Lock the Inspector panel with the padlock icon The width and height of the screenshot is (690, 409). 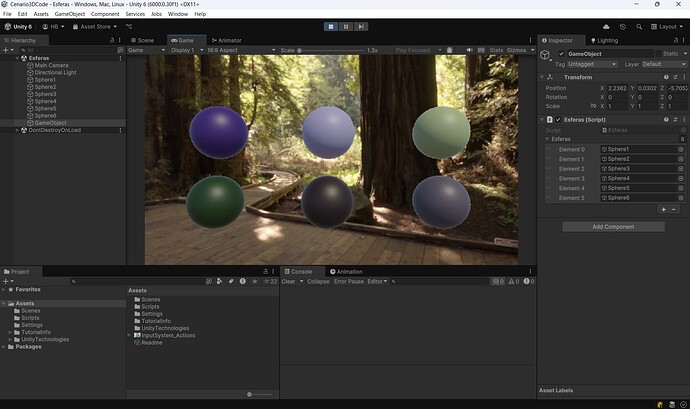point(676,40)
